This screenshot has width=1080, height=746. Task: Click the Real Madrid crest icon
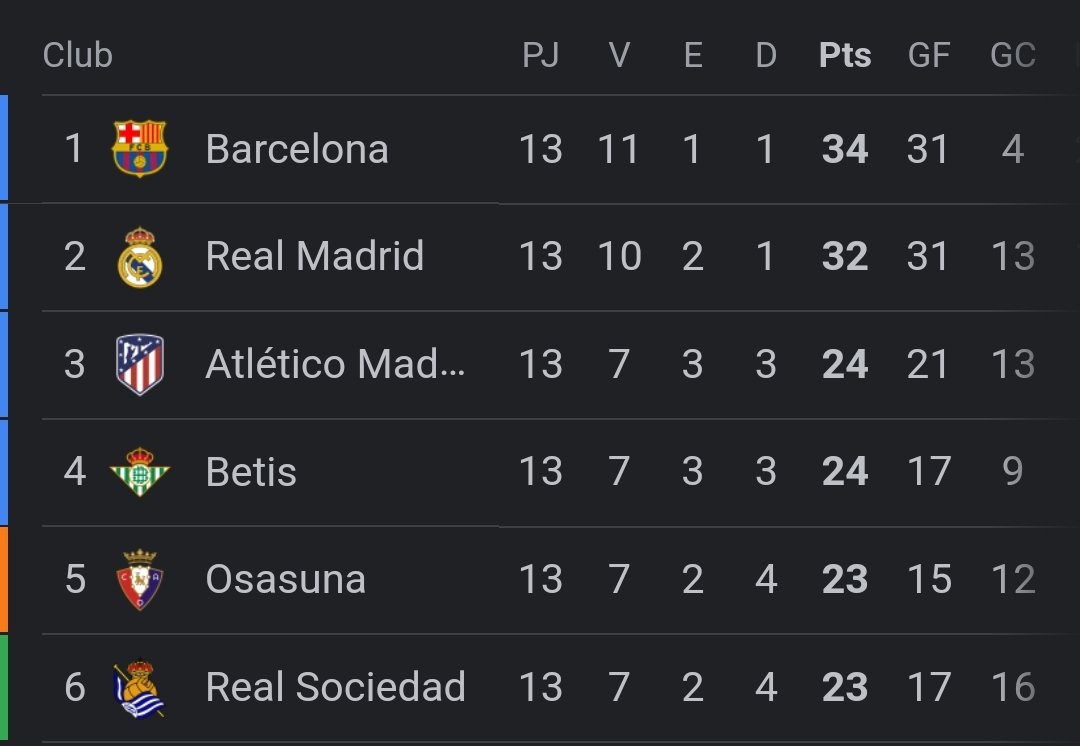pos(140,257)
